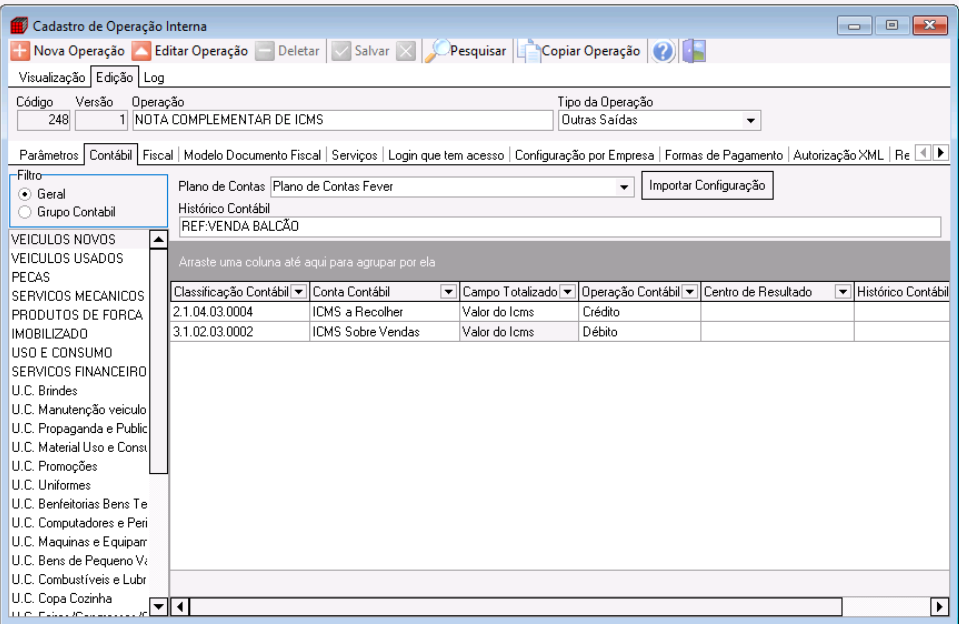This screenshot has height=624, width=959.
Task: Click the list's down scroll arrow
Action: [158, 607]
